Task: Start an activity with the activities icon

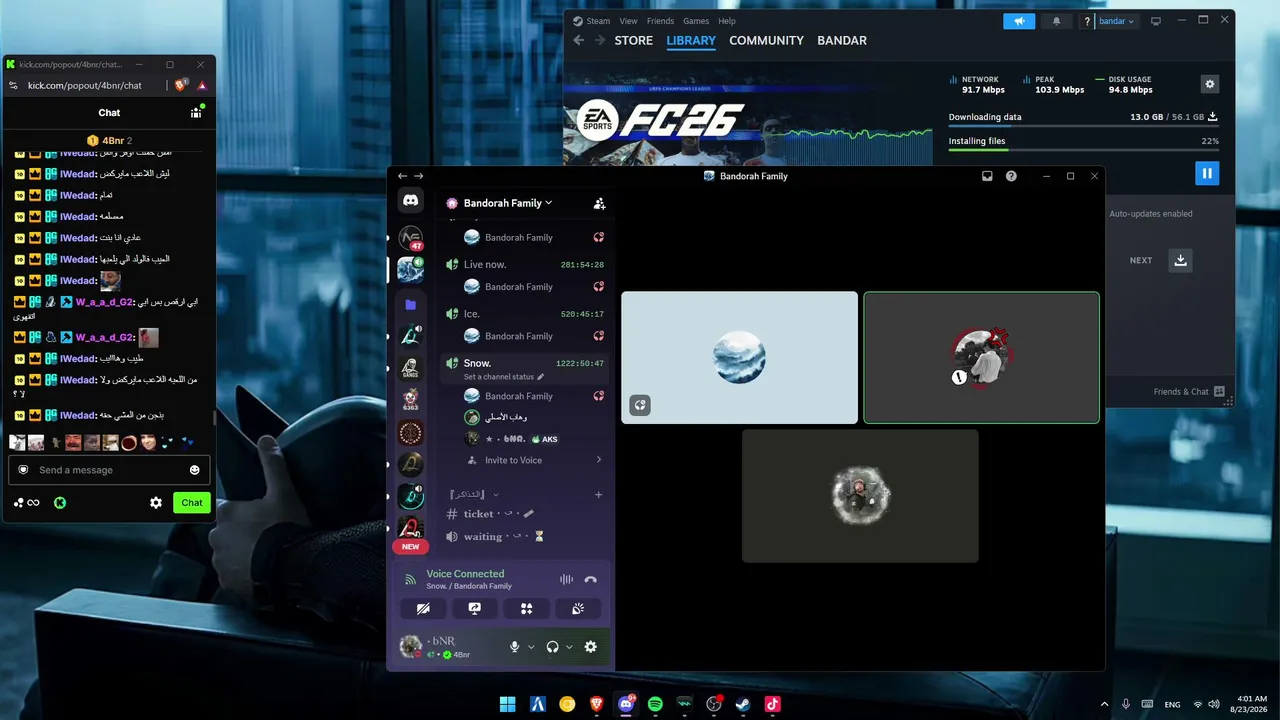Action: click(x=526, y=608)
